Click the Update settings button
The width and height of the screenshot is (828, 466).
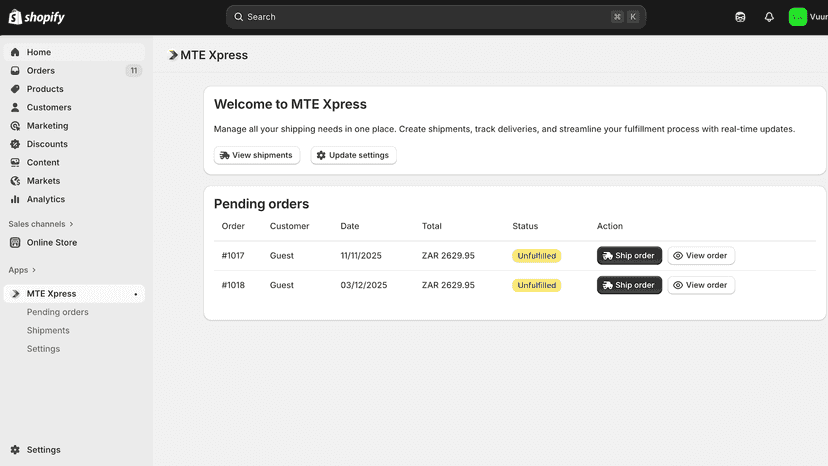[353, 155]
